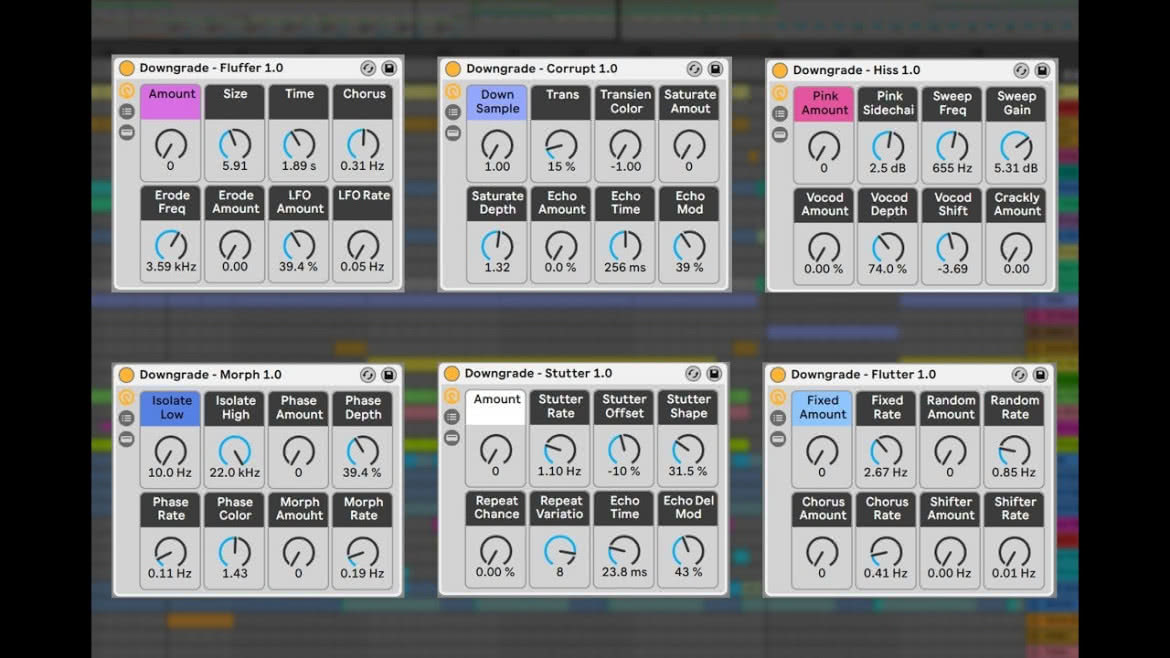Viewport: 1170px width, 658px height.
Task: Click the 39.4 % value under LFO Amount
Action: coord(298,266)
